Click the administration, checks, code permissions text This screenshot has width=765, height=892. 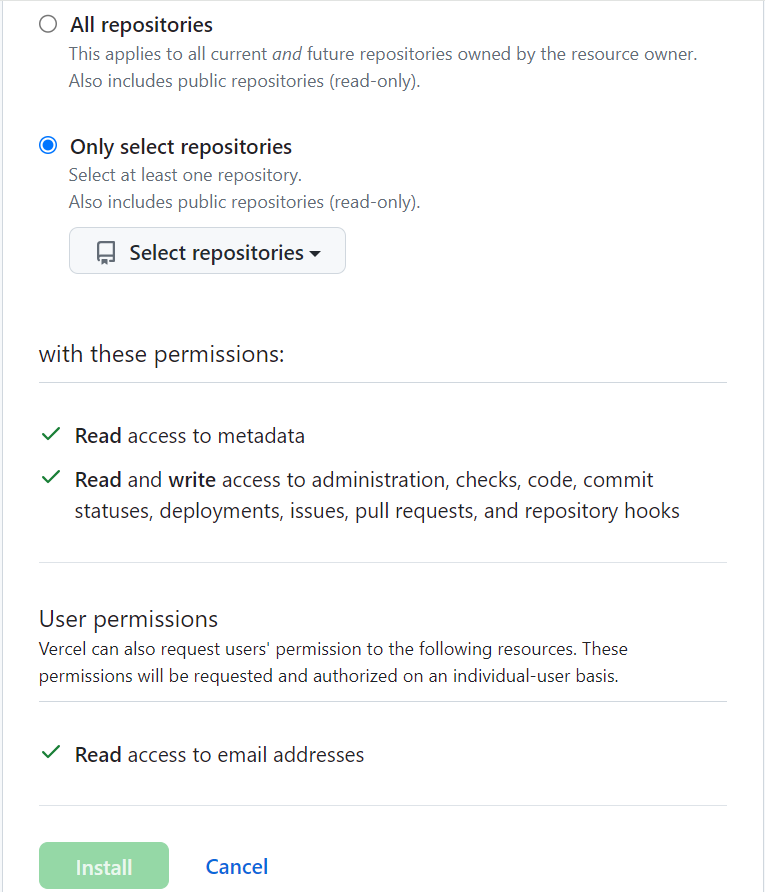coord(377,496)
